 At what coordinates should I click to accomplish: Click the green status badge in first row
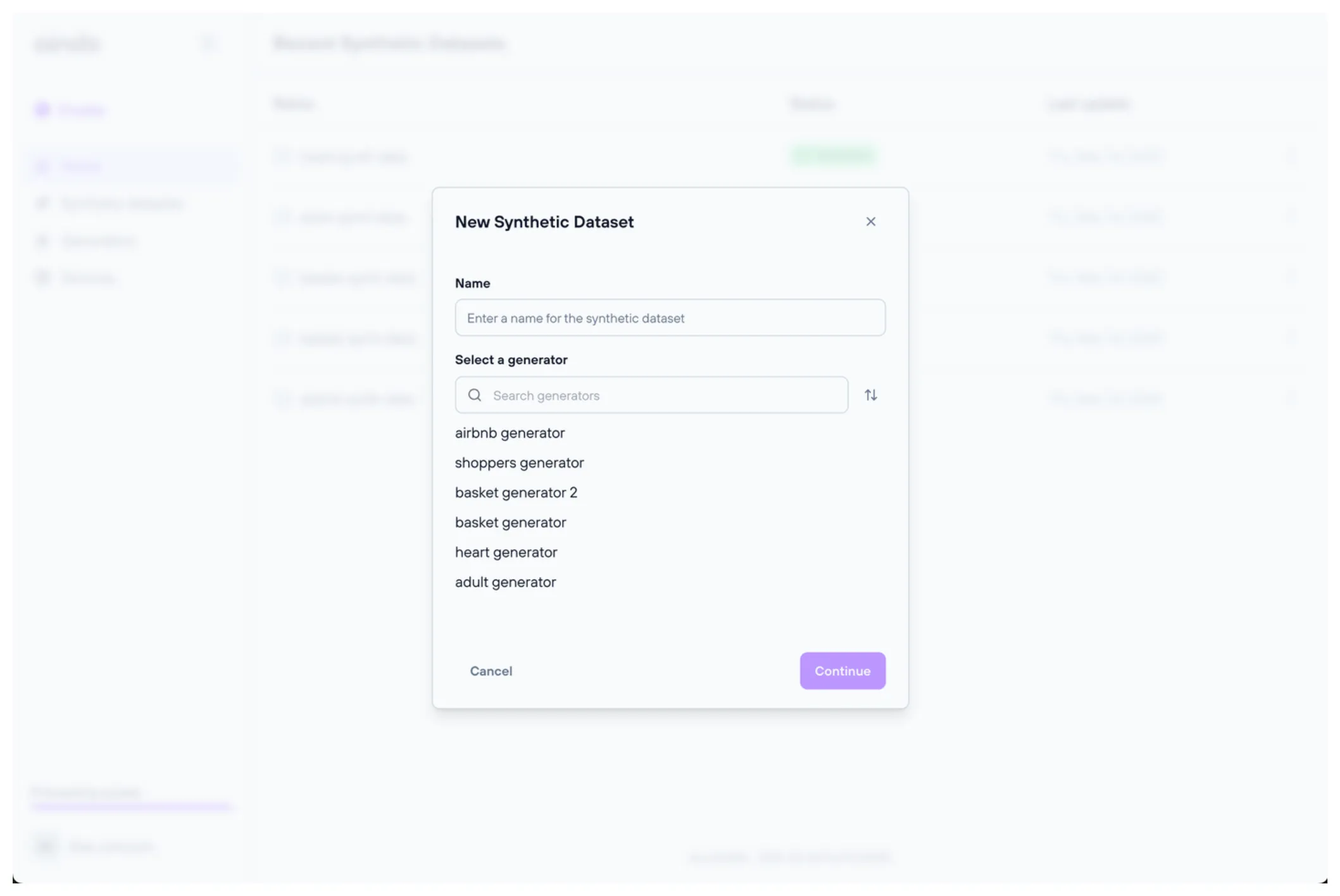coord(834,156)
